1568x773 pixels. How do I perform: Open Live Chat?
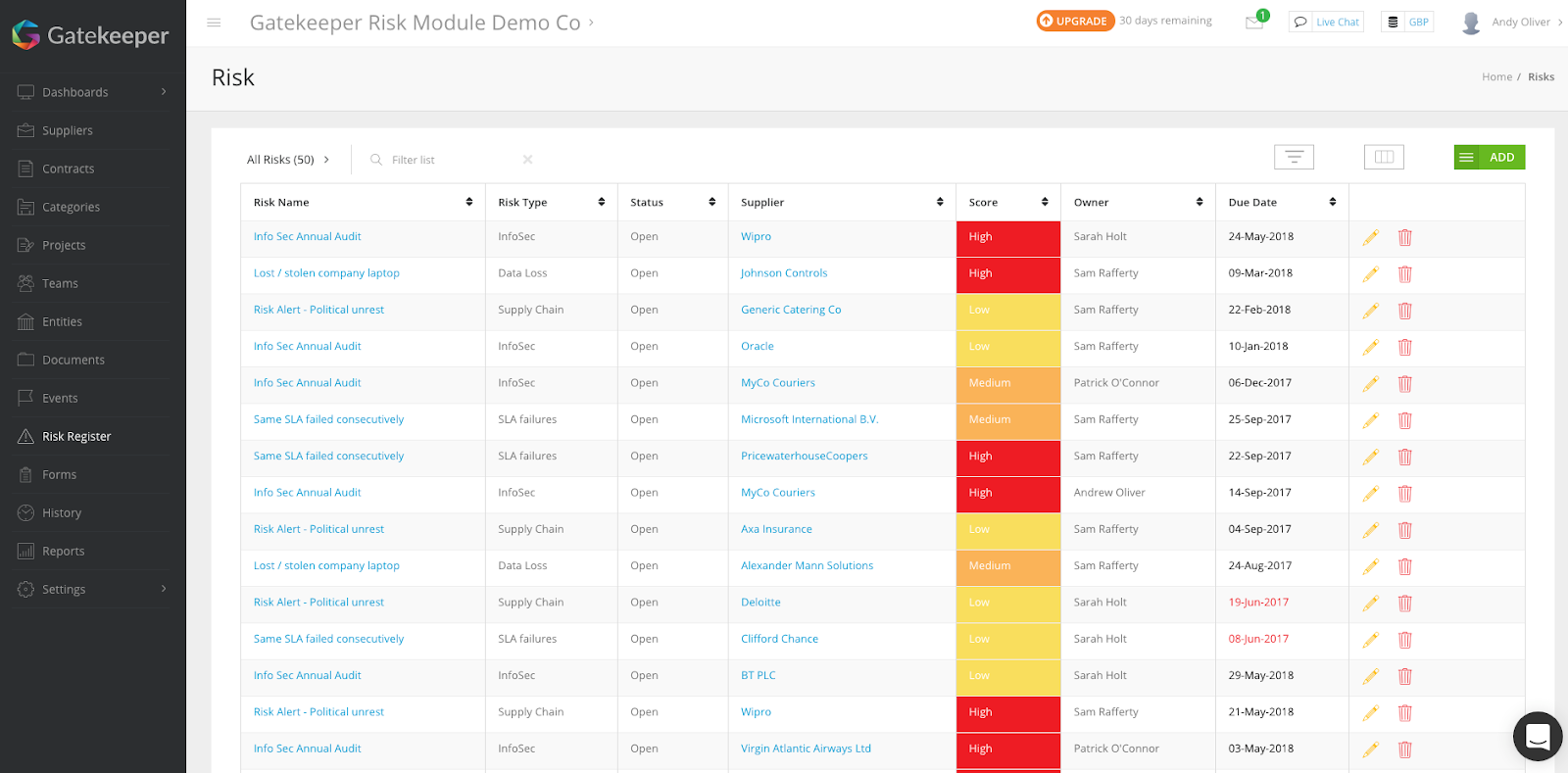(x=1326, y=22)
